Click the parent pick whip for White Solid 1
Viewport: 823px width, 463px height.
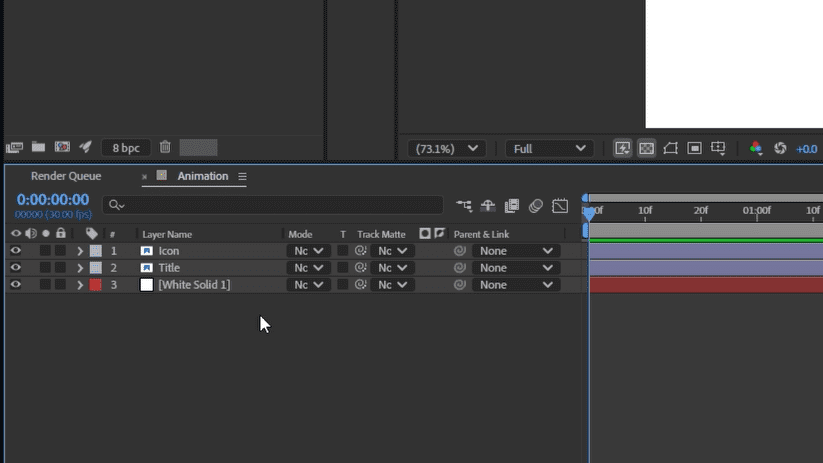click(x=460, y=285)
